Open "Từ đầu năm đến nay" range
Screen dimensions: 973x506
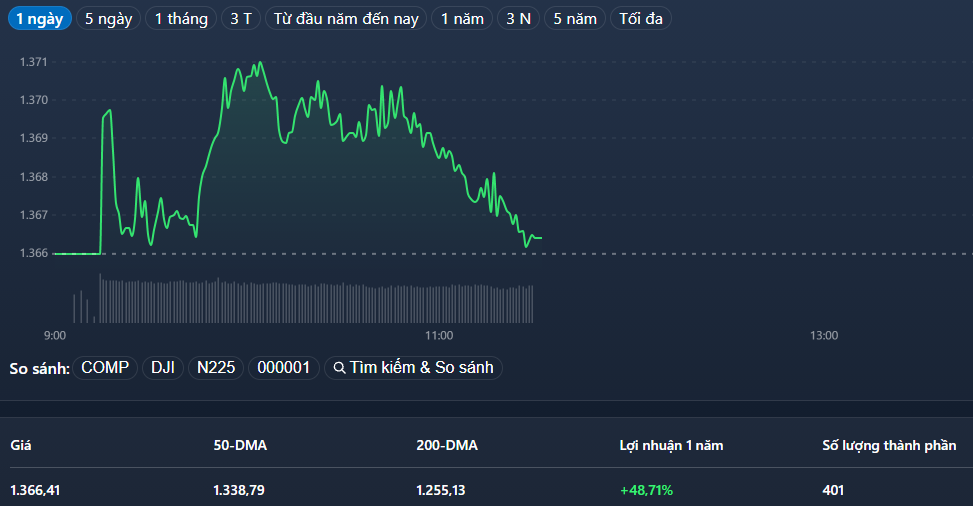[346, 19]
